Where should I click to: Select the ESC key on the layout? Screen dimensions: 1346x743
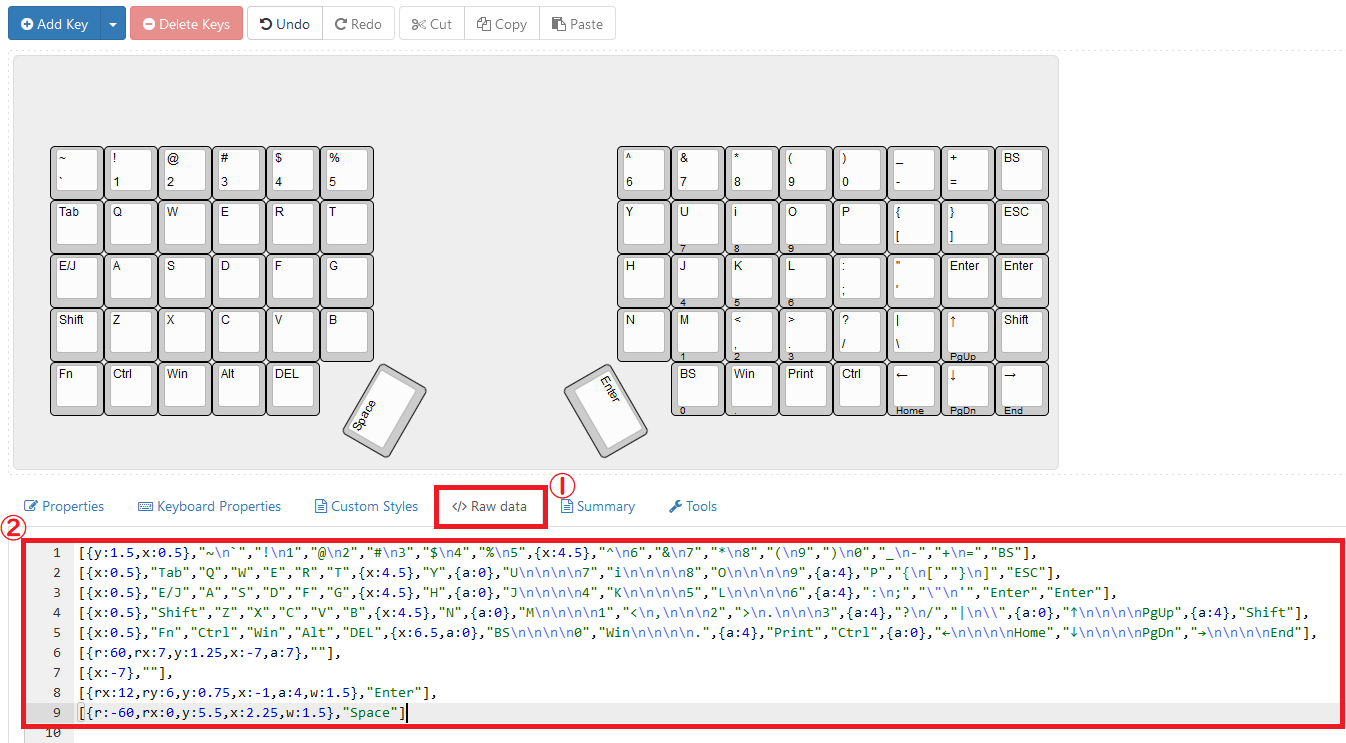pyautogui.click(x=1021, y=225)
